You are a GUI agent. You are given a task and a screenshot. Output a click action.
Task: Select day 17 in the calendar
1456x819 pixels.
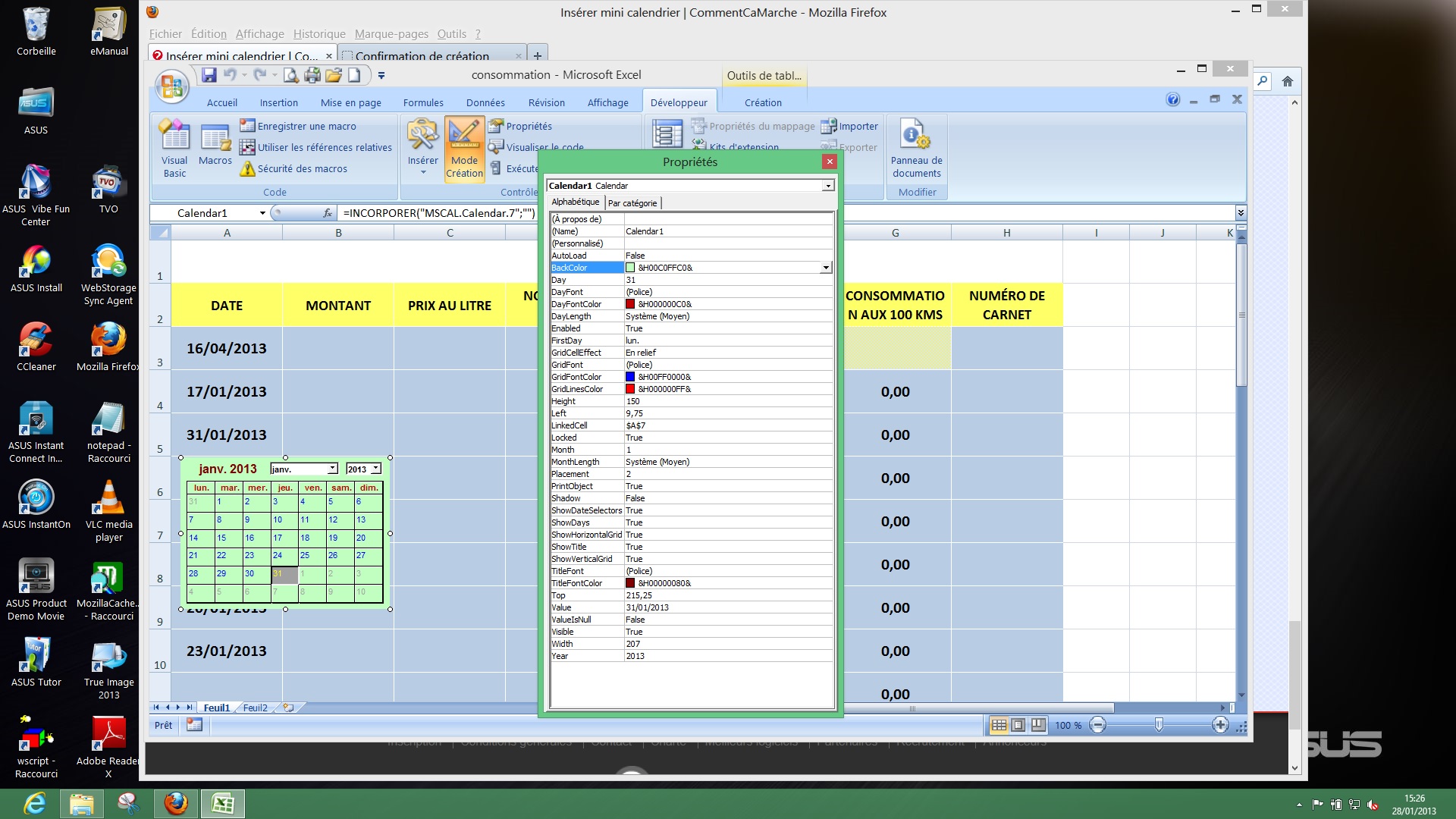(x=284, y=538)
